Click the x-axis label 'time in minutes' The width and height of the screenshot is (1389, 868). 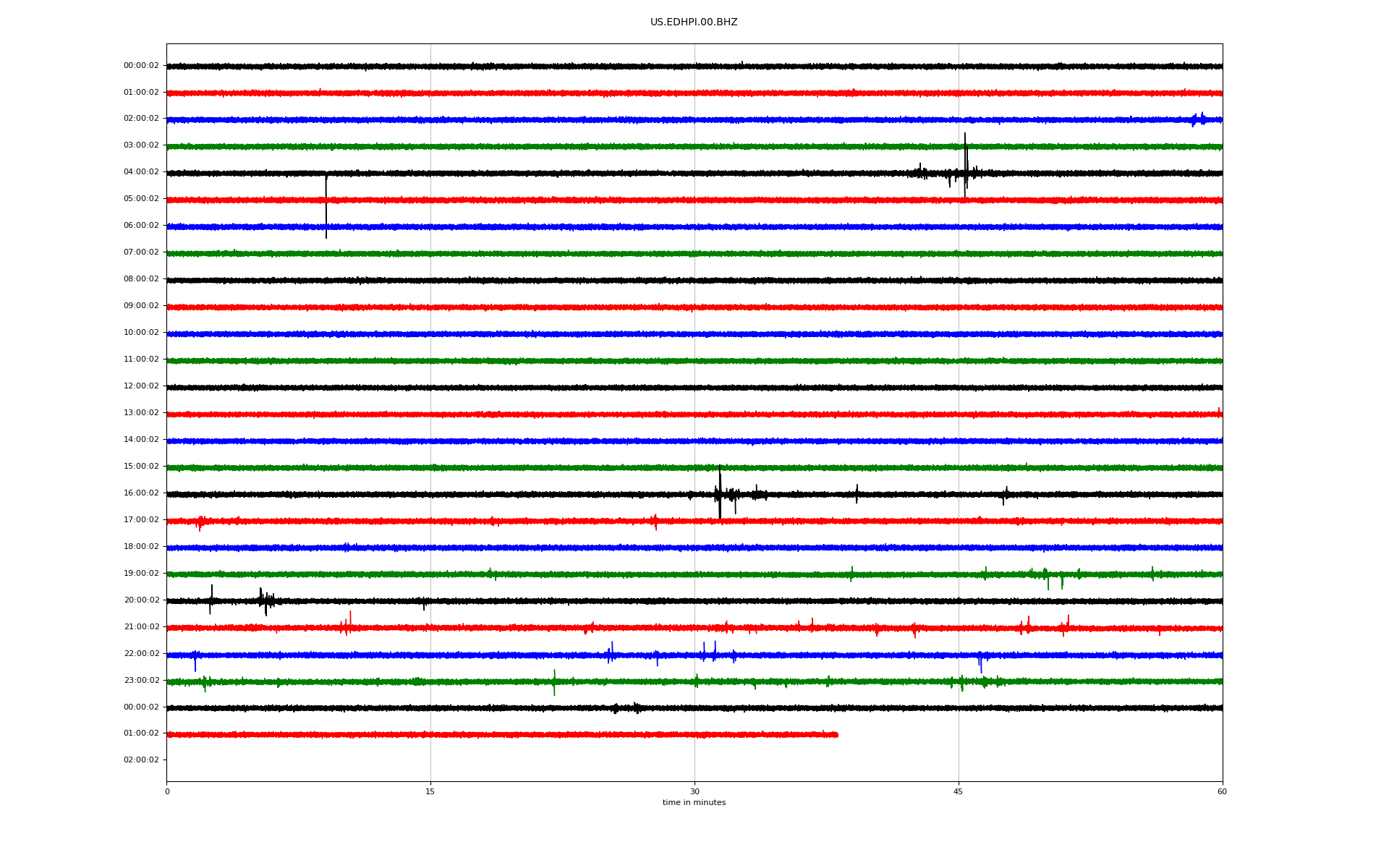point(694,803)
